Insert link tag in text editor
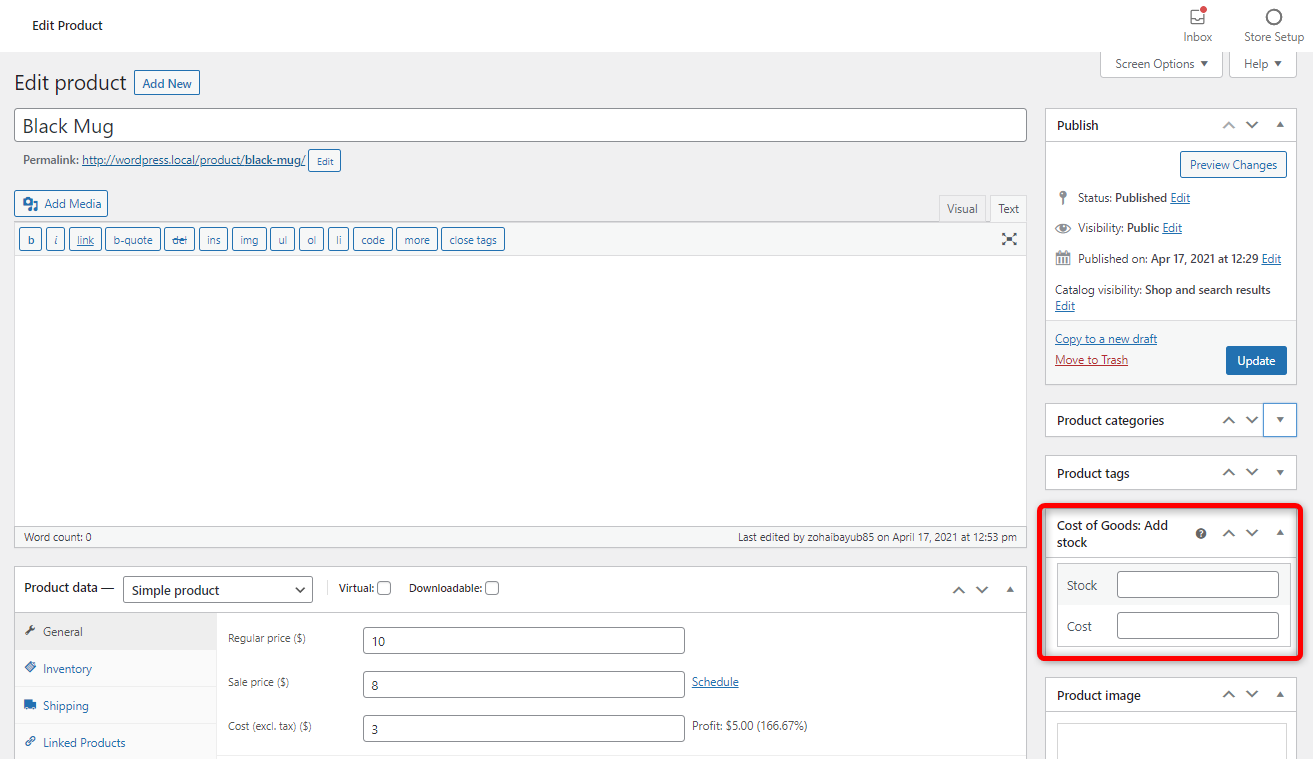 click(x=85, y=240)
